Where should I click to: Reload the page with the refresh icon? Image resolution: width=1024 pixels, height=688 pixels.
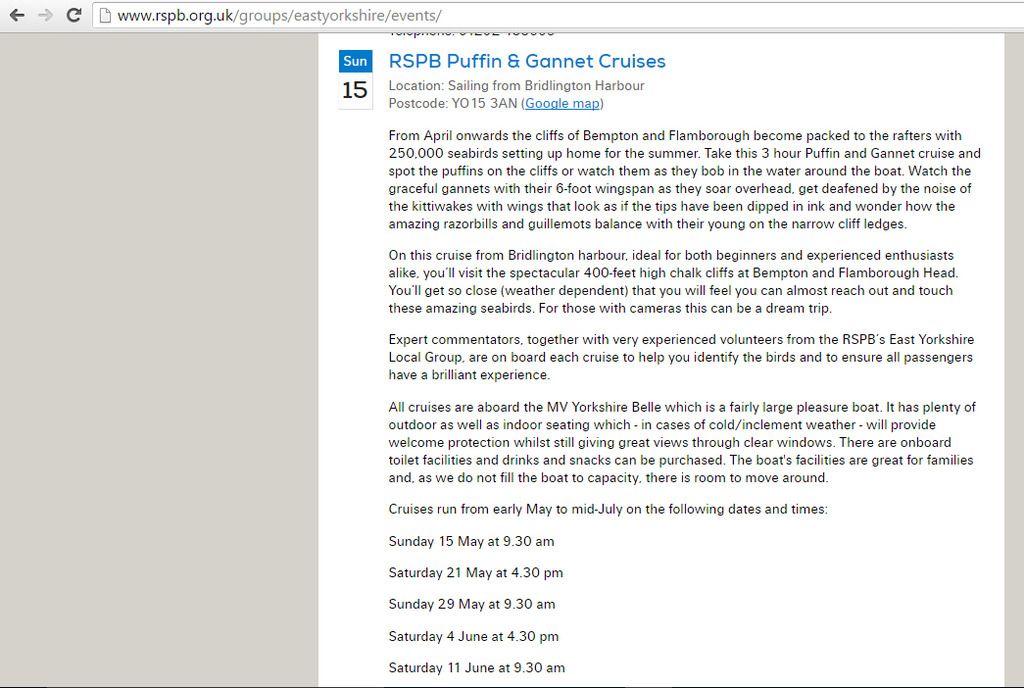(x=74, y=15)
